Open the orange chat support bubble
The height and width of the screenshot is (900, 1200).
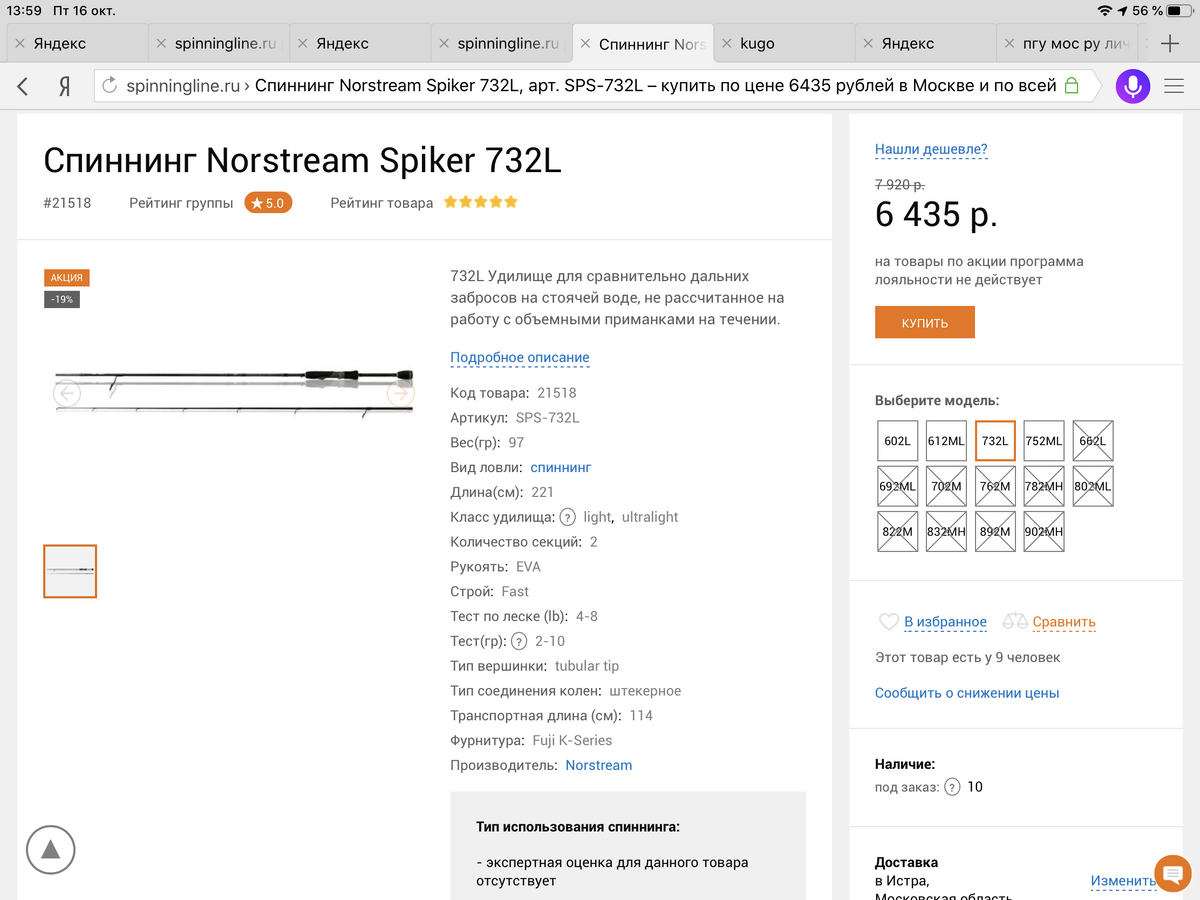click(x=1172, y=874)
